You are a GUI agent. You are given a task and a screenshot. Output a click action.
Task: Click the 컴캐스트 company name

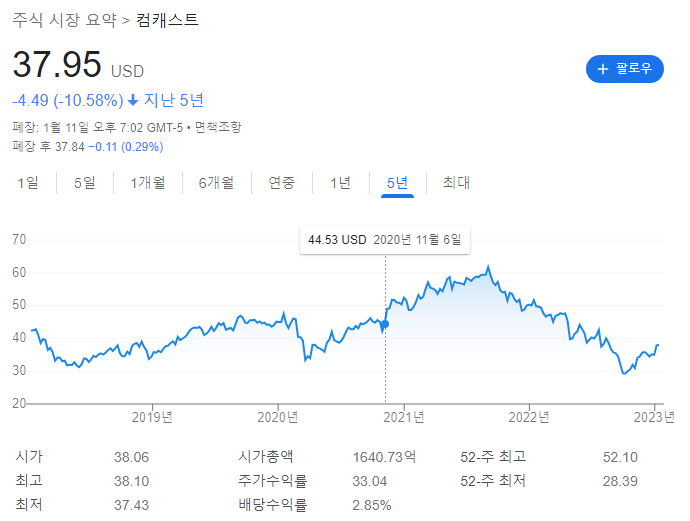(167, 20)
